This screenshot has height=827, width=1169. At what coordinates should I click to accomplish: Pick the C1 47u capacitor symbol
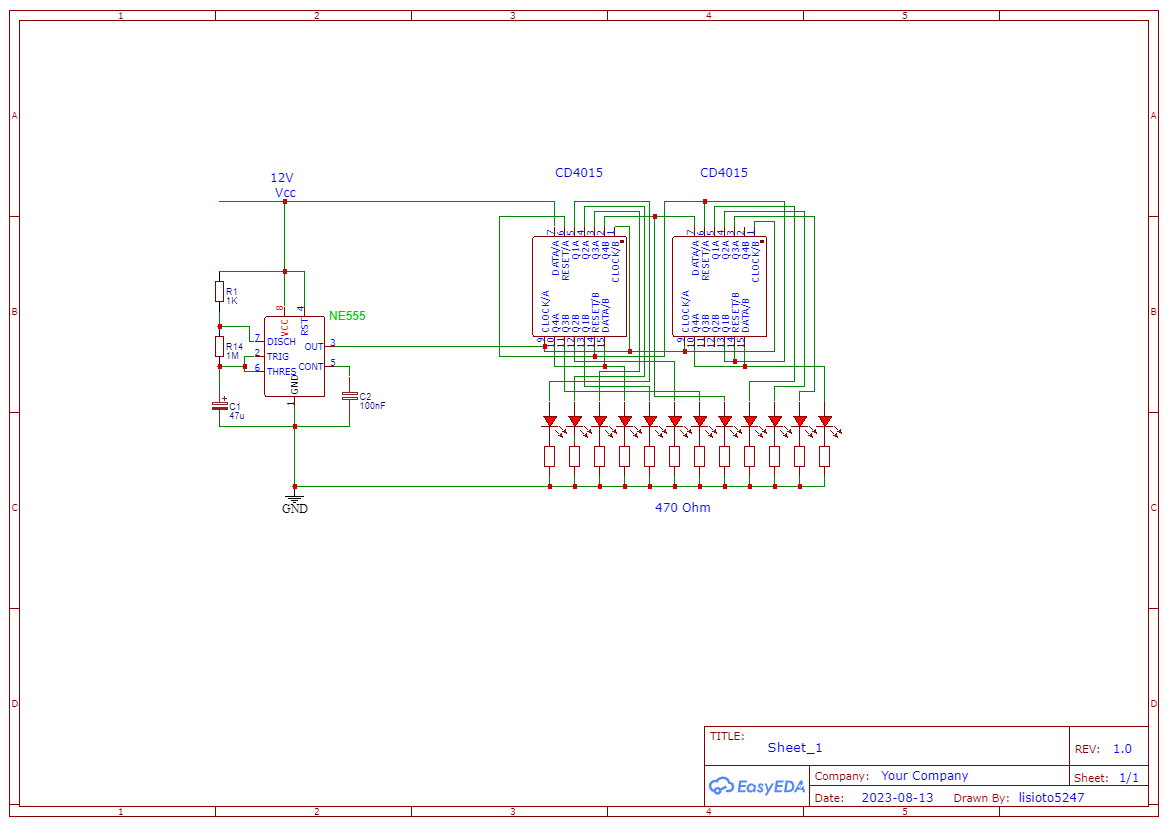click(x=219, y=405)
